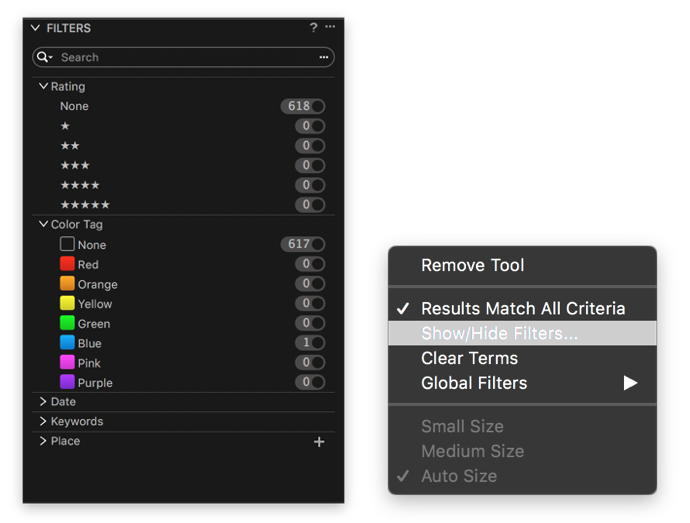Open the Filters tool help question mark

(313, 28)
